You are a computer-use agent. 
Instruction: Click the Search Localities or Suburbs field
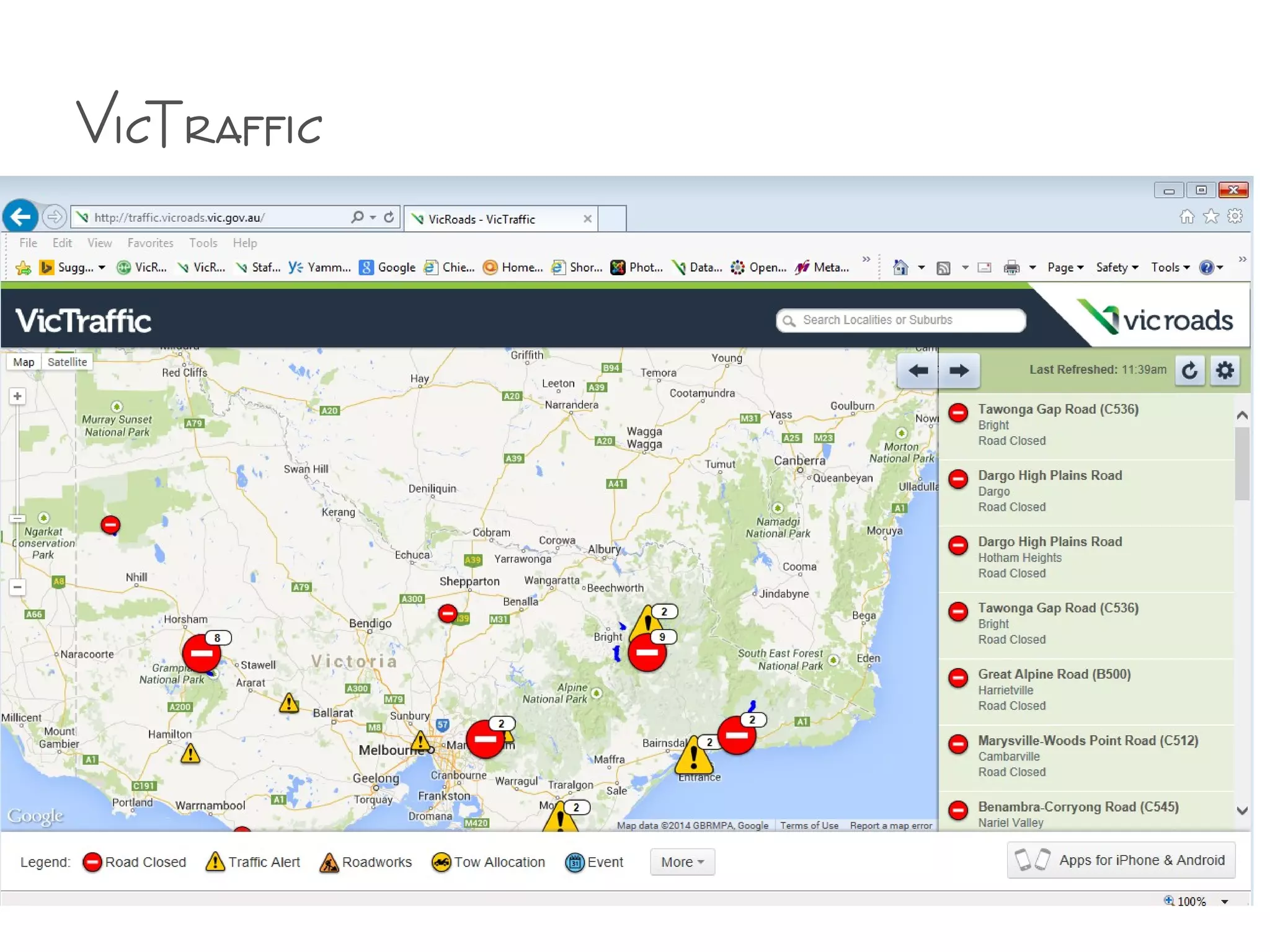901,320
